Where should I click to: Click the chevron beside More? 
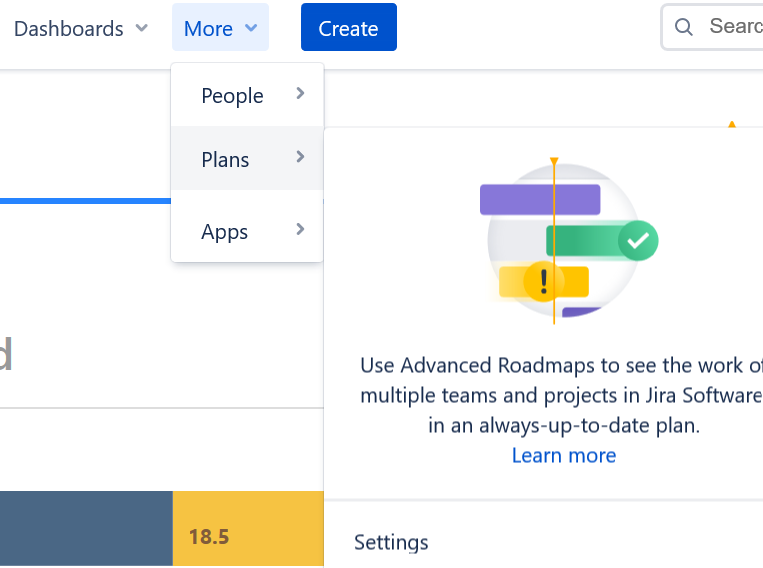pyautogui.click(x=251, y=28)
